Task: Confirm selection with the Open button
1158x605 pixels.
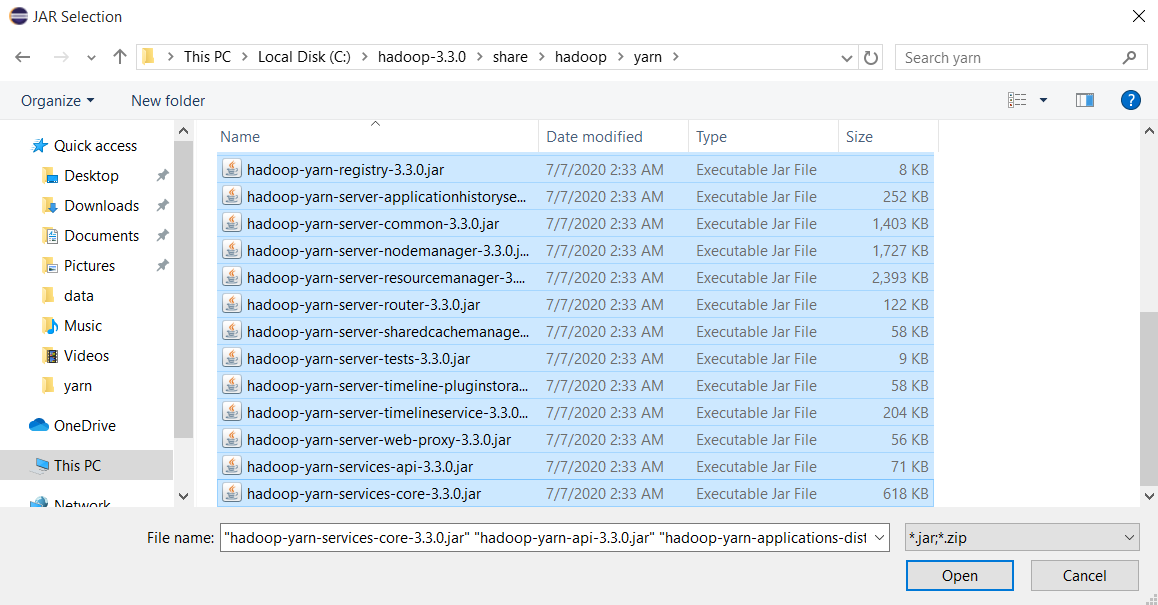Action: [x=959, y=575]
